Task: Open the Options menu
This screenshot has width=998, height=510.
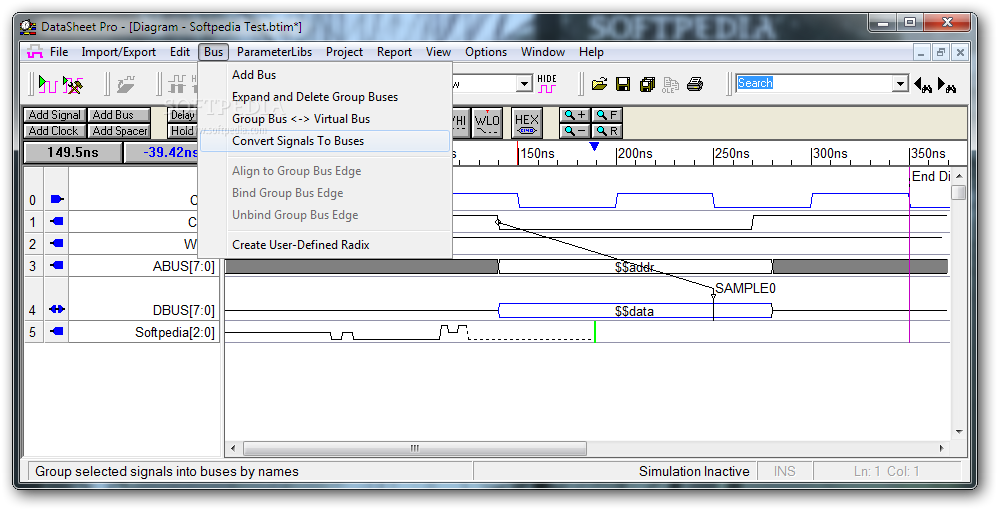Action: tap(486, 52)
